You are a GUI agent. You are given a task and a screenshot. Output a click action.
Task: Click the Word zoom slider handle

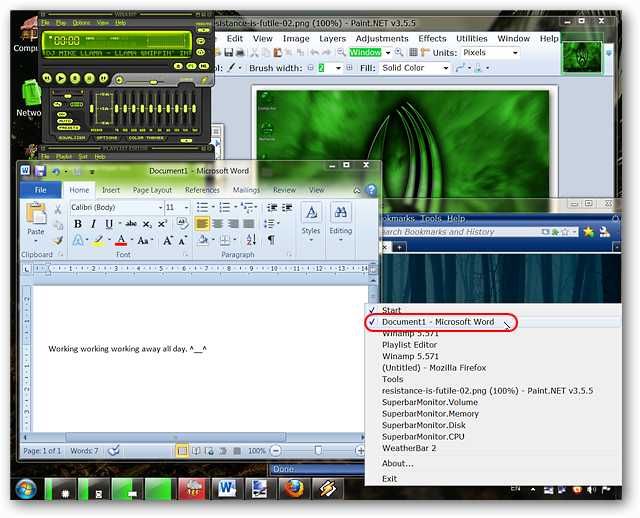pos(318,451)
